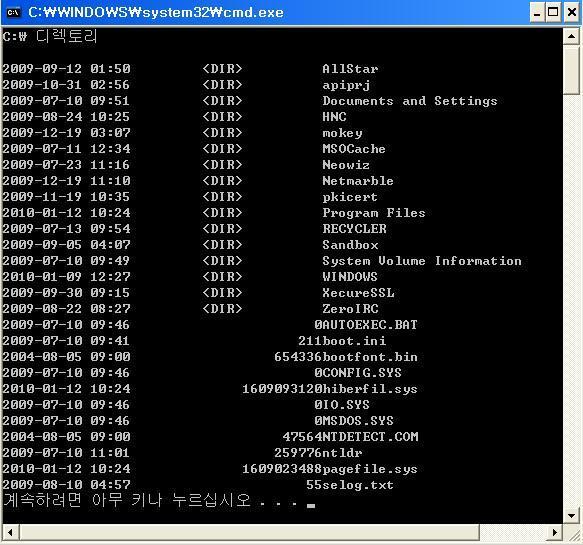This screenshot has height=545, width=583.
Task: Click the header line C:\ 디렉토리
Action: tap(50, 36)
